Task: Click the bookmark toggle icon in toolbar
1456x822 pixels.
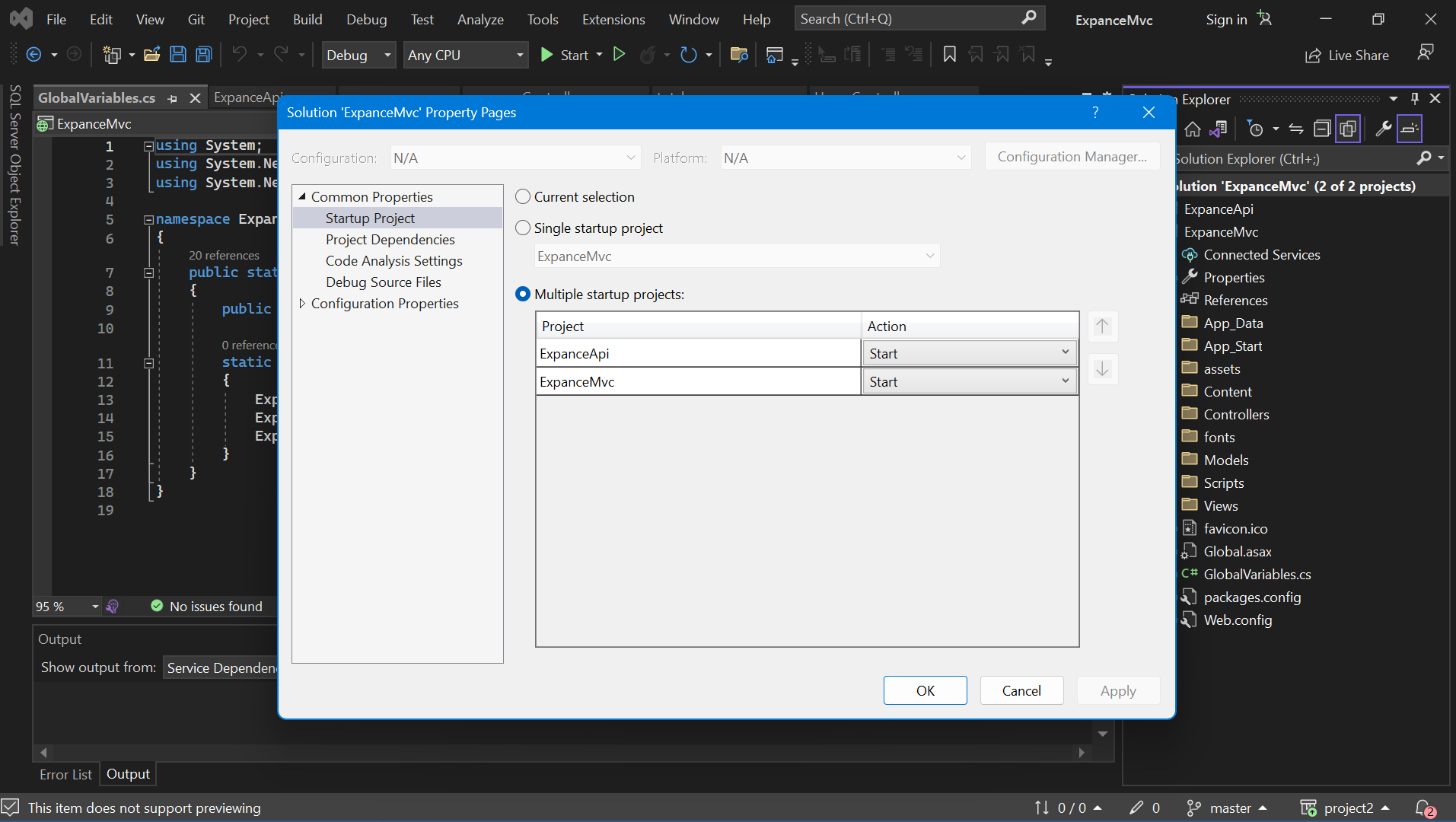Action: pyautogui.click(x=949, y=55)
